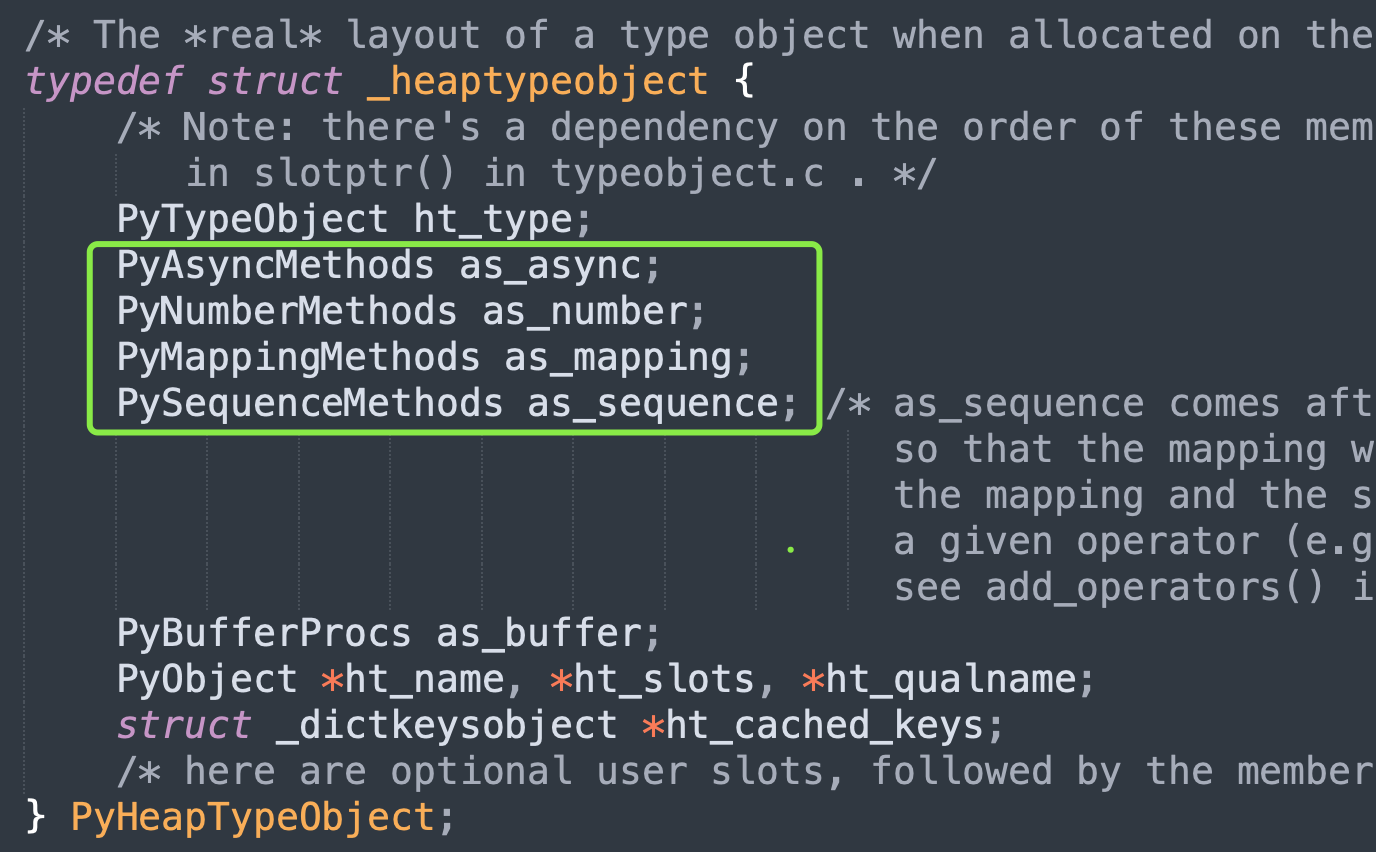Click the ht_cached_keys member
The image size is (1376, 852).
point(824,726)
